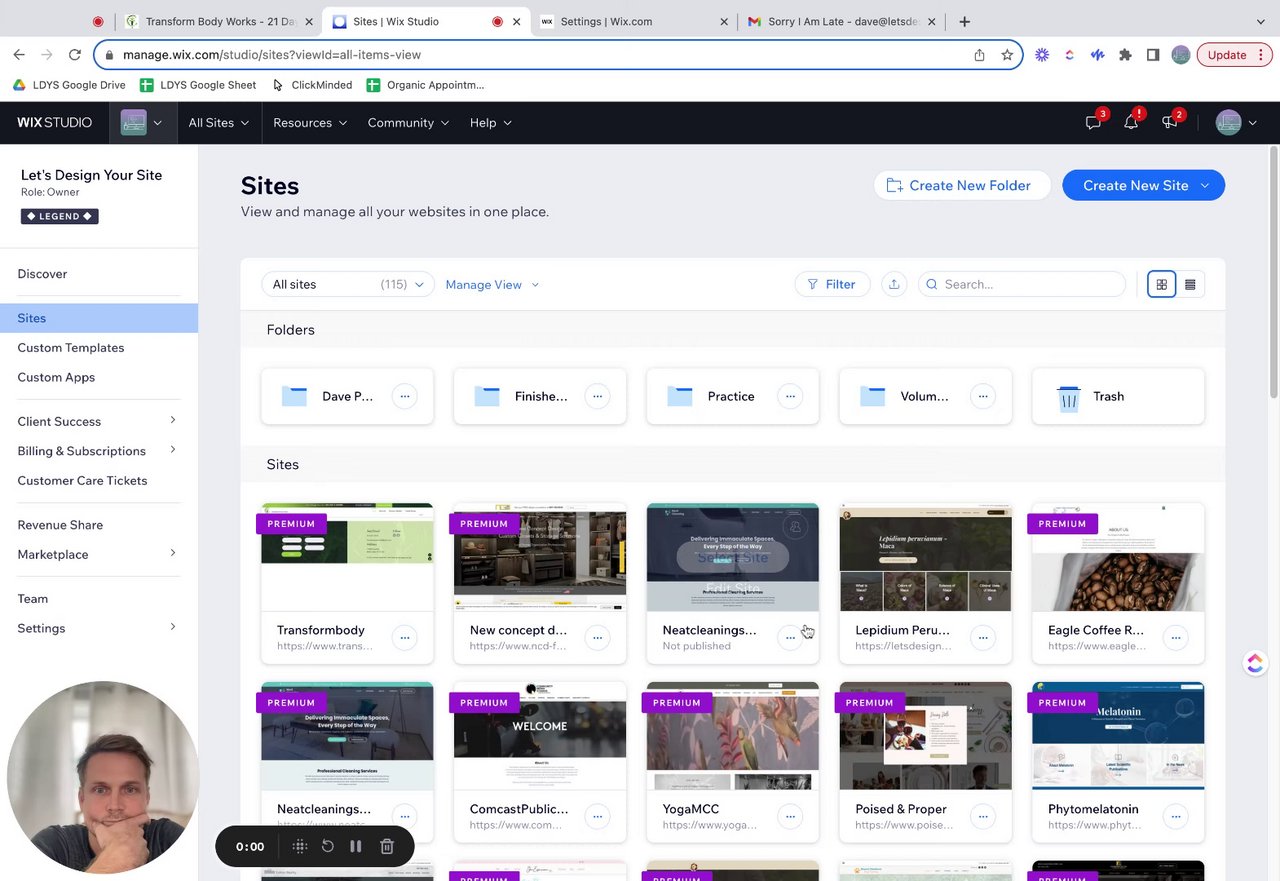The width and height of the screenshot is (1280, 881).
Task: Restart the screen recording
Action: tap(327, 847)
